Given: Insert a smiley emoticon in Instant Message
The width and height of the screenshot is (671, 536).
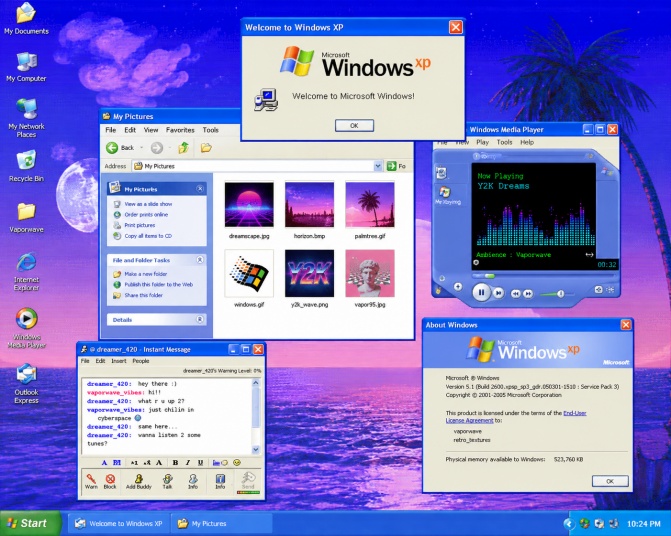Looking at the screenshot, I should tap(237, 462).
